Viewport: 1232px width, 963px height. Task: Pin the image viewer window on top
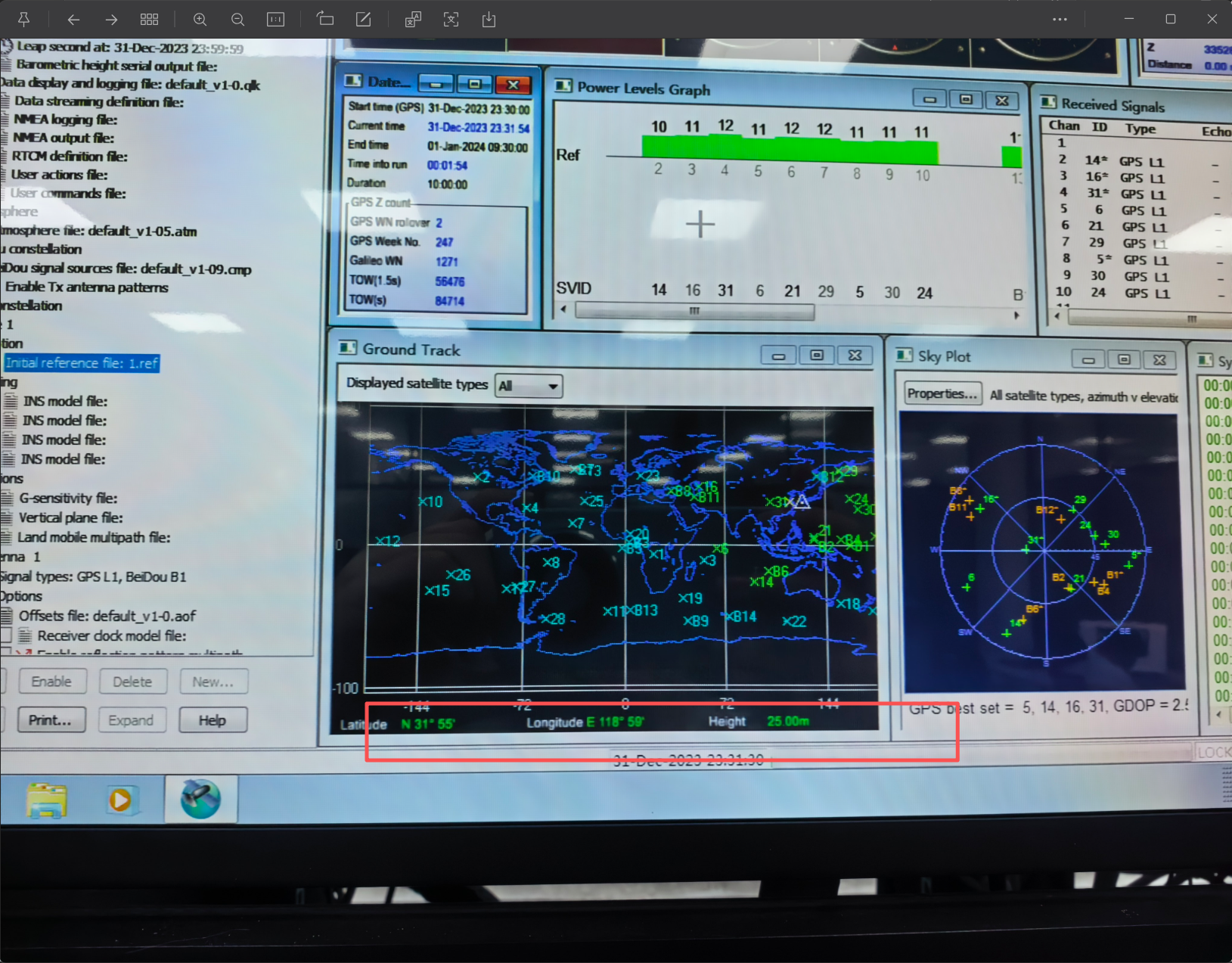[23, 19]
